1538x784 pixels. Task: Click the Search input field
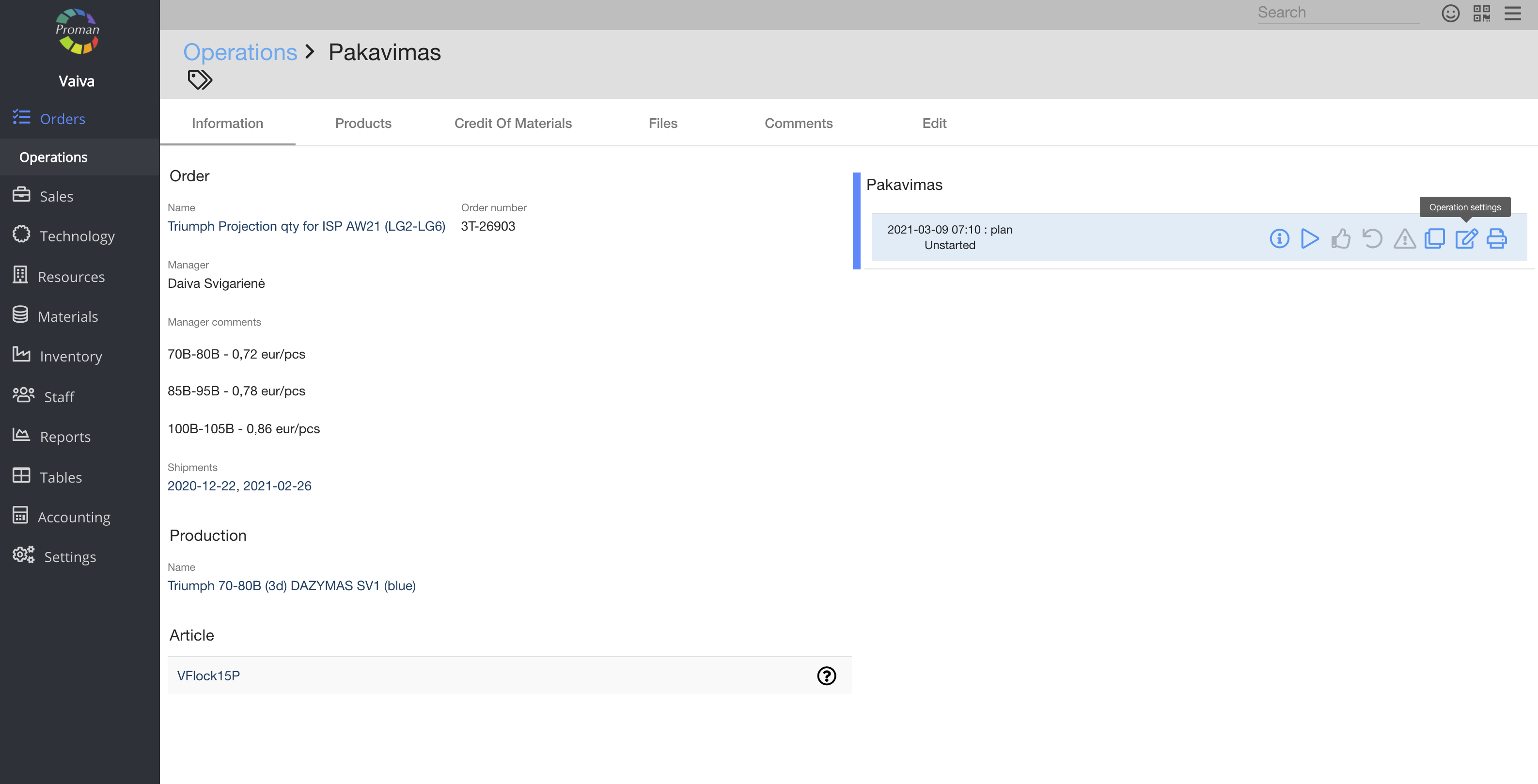click(1338, 13)
